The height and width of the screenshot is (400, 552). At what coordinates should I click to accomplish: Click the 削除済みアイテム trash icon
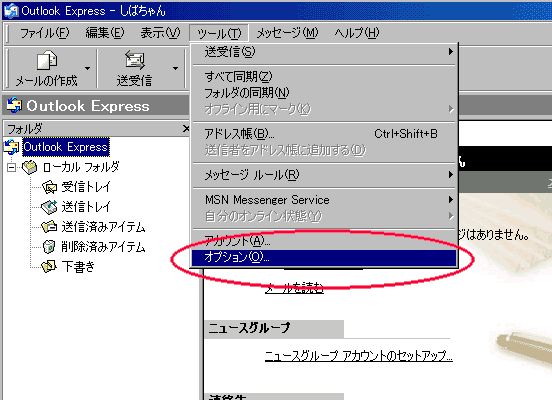click(x=49, y=246)
